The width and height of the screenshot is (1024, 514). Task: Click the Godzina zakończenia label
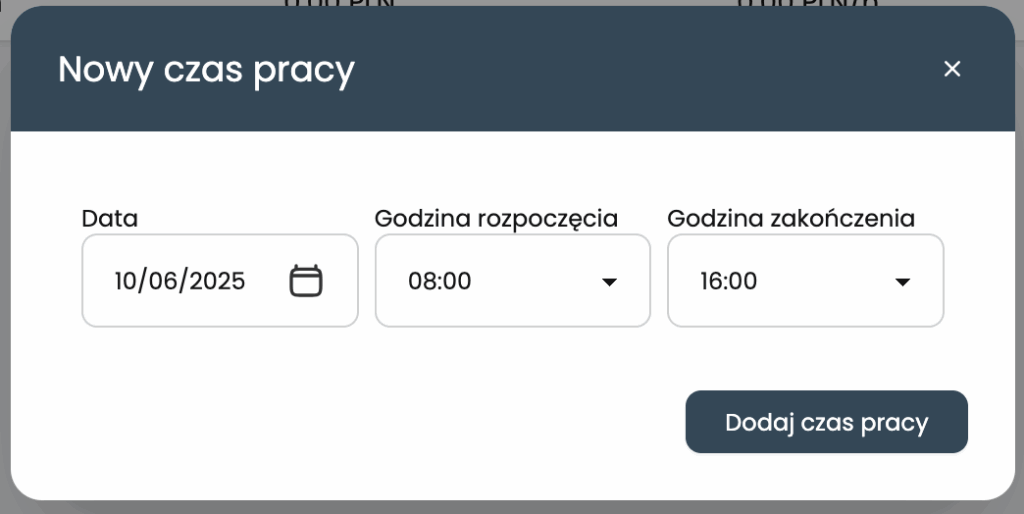[791, 219]
